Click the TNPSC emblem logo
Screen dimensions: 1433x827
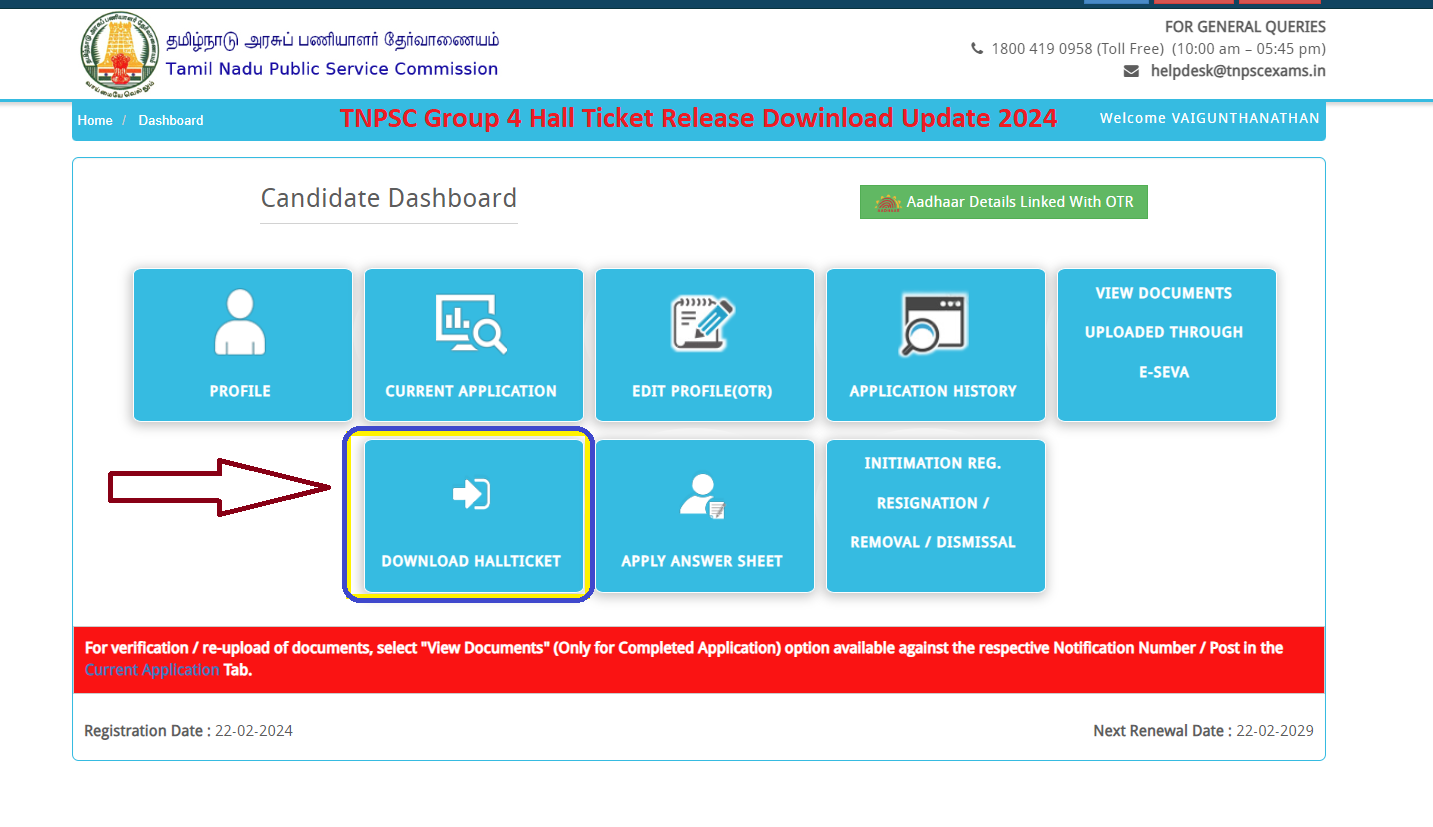tap(120, 53)
